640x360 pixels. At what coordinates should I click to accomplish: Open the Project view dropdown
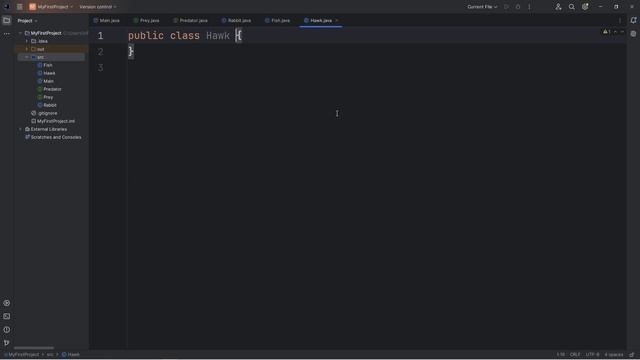27,20
